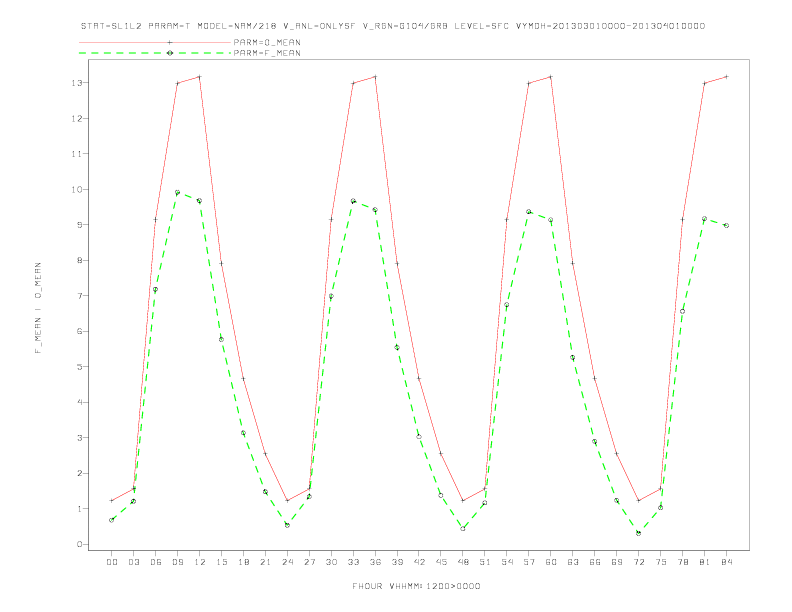Screen dimensions: 792x612
Task: Click x-axis forecast hour label 09
Action: point(177,562)
